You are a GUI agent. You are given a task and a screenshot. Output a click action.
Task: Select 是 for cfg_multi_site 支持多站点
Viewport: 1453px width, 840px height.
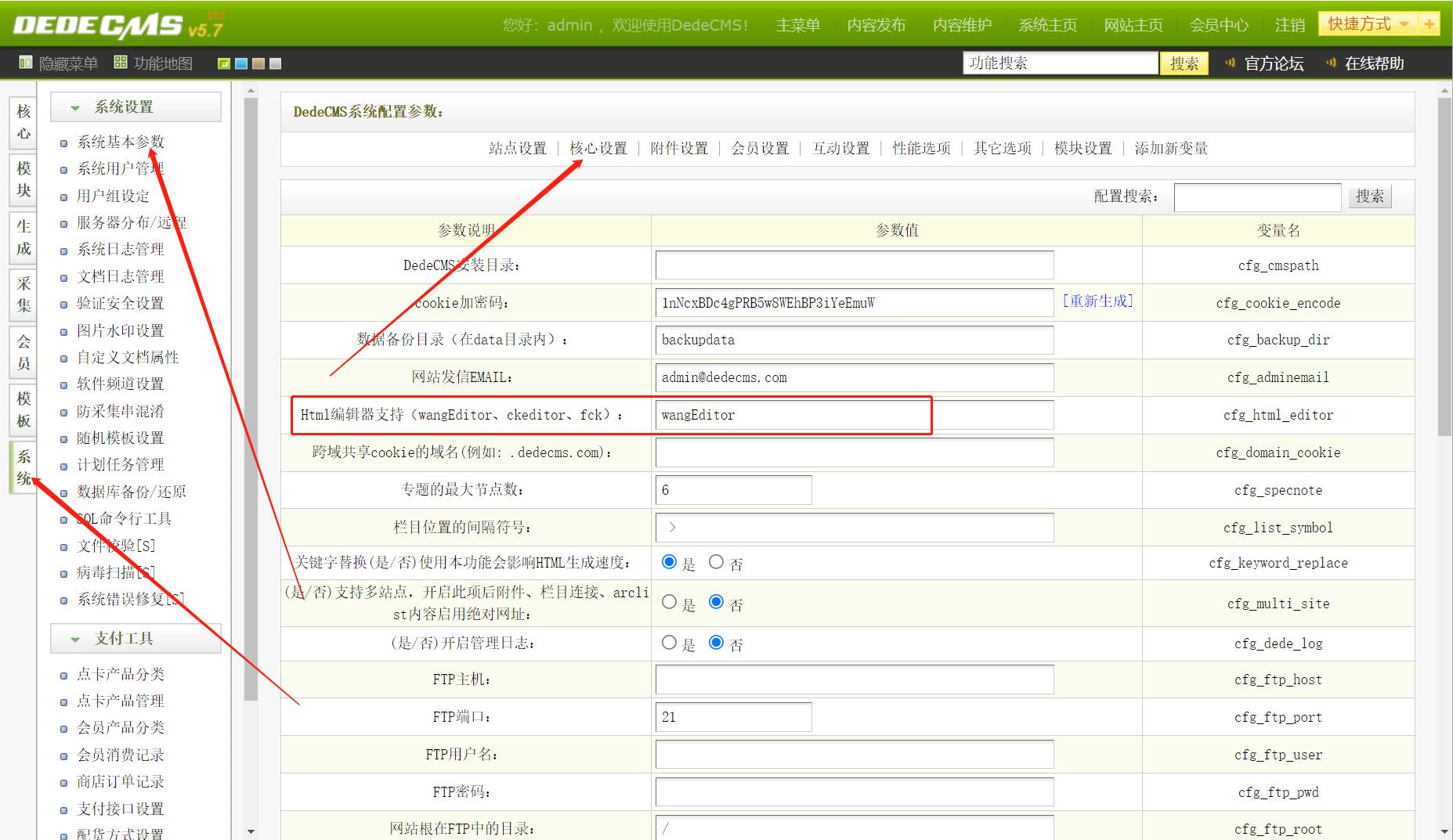(x=669, y=602)
